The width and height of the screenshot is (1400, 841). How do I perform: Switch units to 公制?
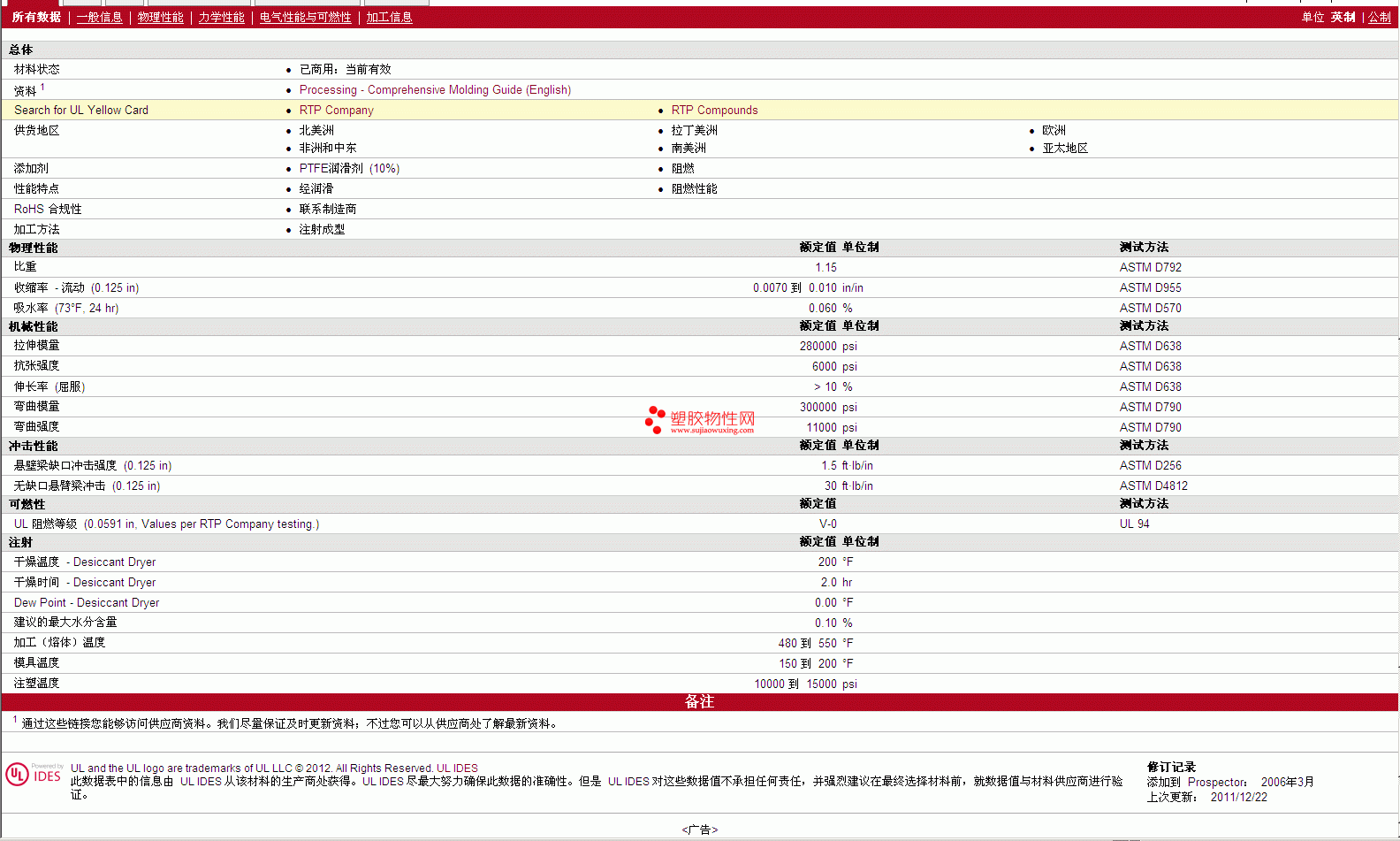point(1380,17)
